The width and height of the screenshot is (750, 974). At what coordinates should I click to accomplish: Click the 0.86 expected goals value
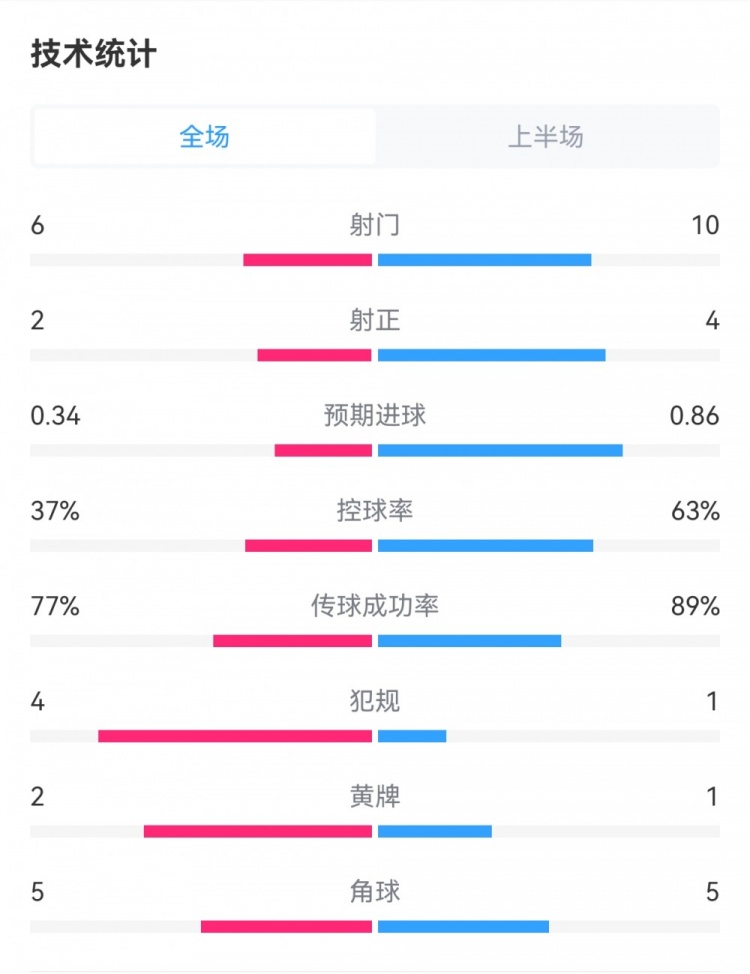click(695, 416)
